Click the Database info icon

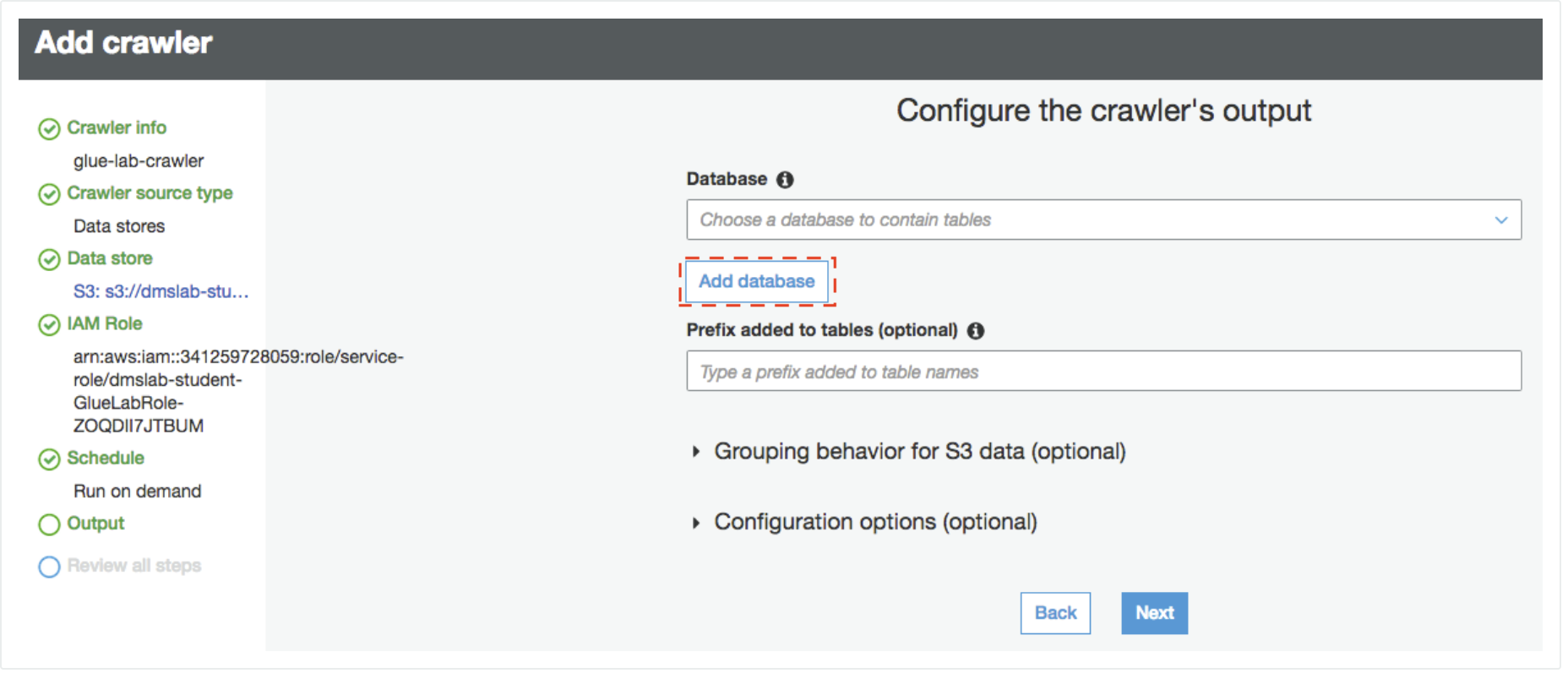pyautogui.click(x=785, y=180)
